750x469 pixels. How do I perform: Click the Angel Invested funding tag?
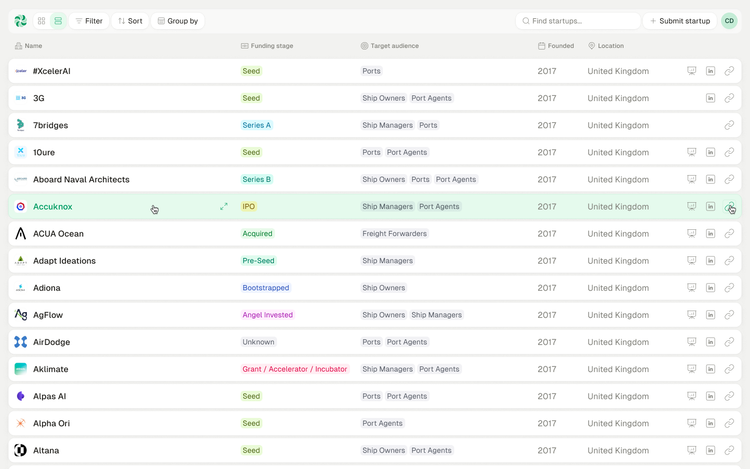click(267, 315)
